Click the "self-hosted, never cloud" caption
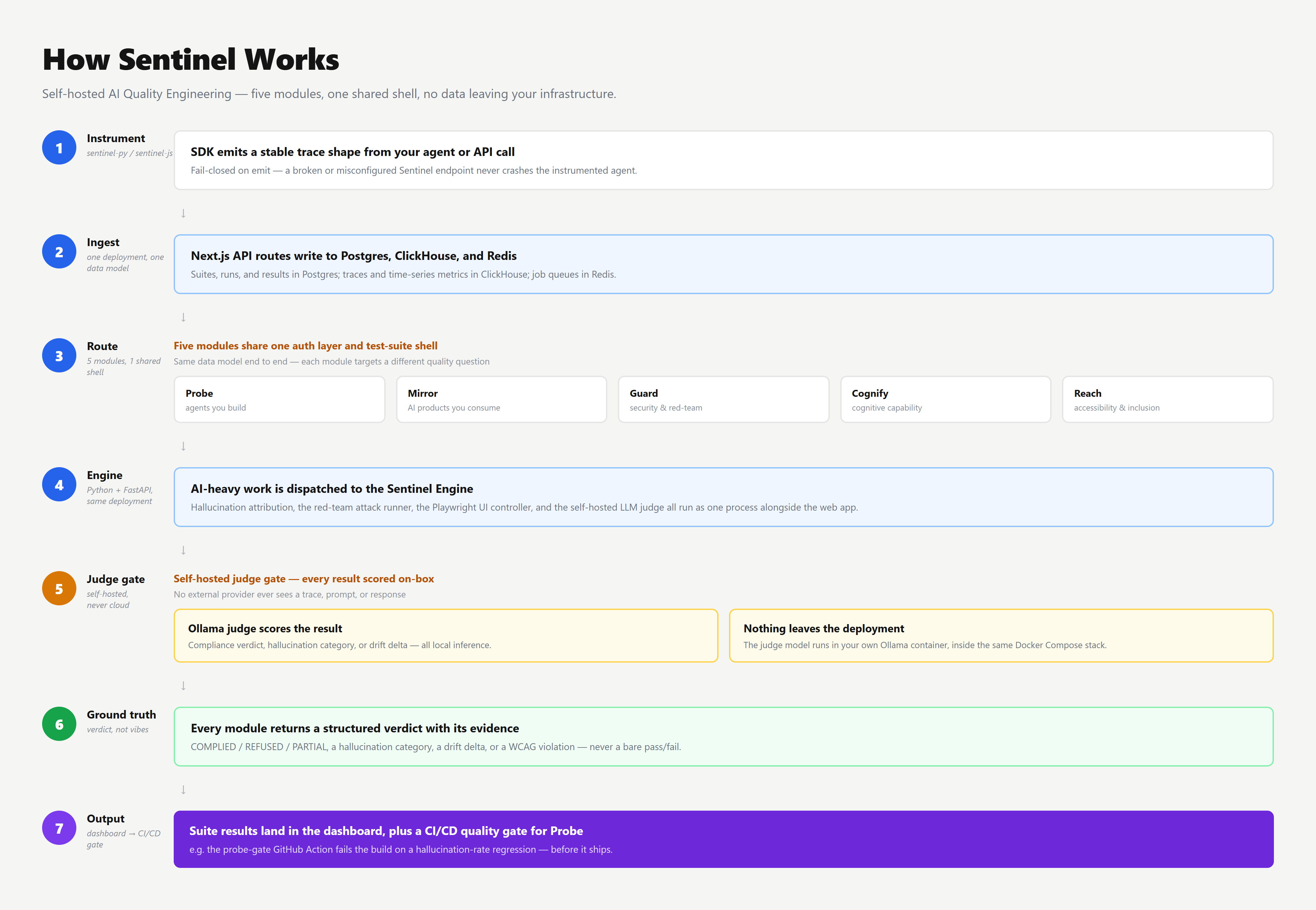 pyautogui.click(x=108, y=599)
